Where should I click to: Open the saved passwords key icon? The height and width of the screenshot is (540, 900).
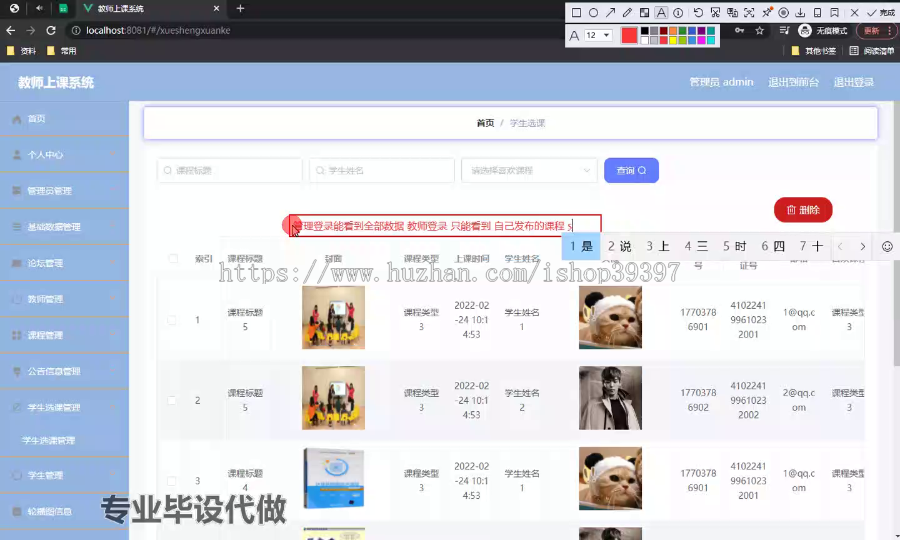739,30
